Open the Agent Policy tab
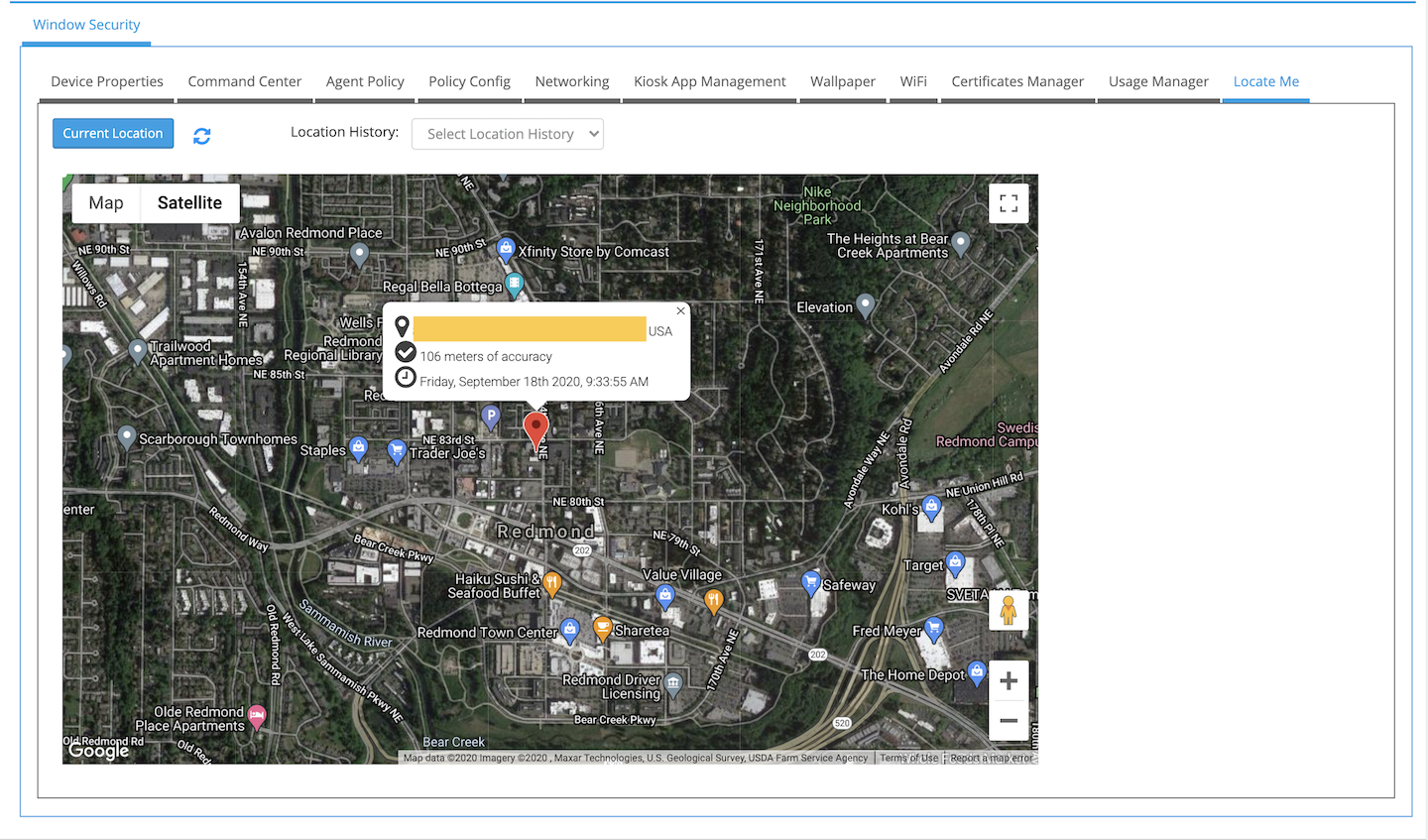Screen dimensions: 1428x840 (x=365, y=81)
